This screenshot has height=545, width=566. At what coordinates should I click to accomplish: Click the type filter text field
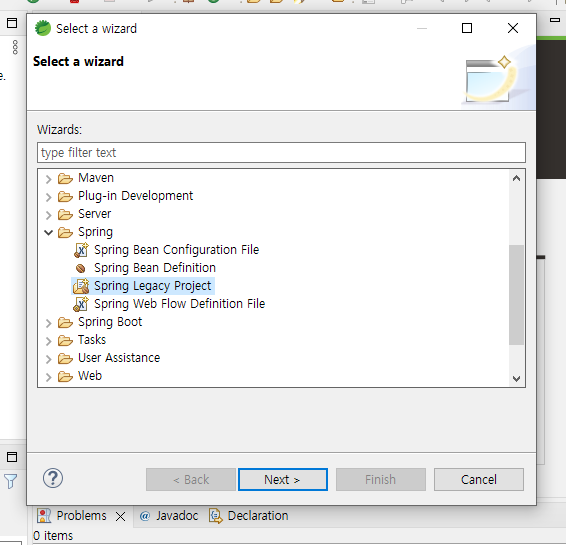tap(281, 153)
